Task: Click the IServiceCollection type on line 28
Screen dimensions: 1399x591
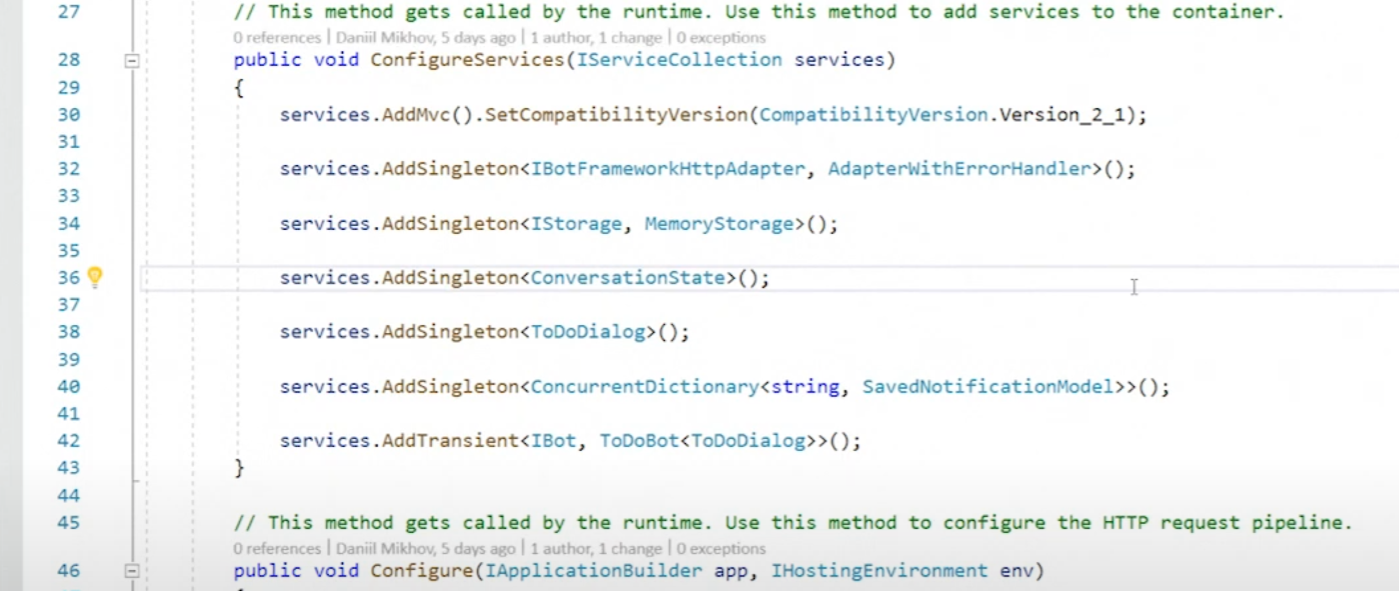Action: 679,60
